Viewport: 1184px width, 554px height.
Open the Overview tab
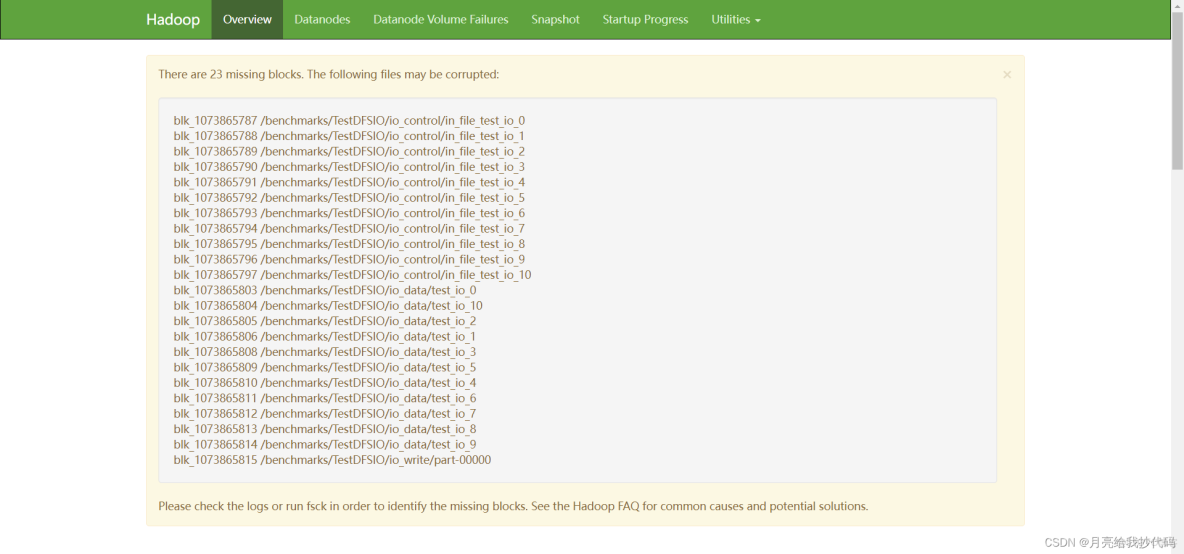coord(247,20)
